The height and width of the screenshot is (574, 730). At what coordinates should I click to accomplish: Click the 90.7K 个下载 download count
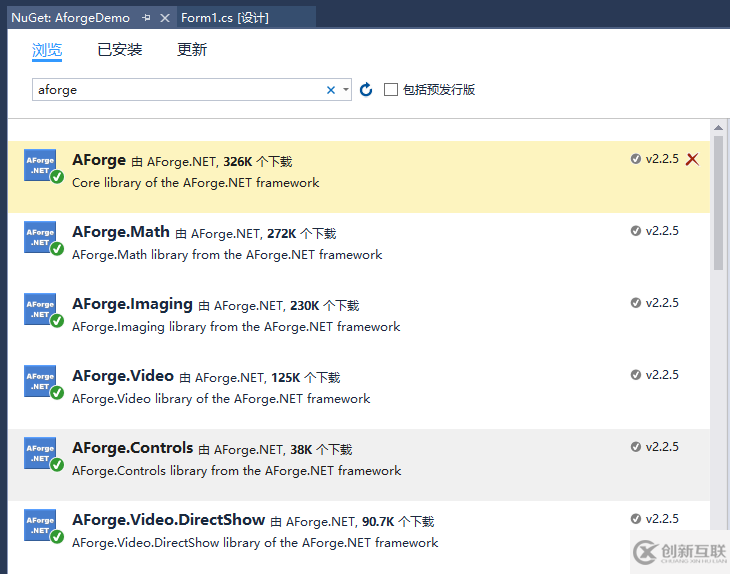pyautogui.click(x=398, y=522)
